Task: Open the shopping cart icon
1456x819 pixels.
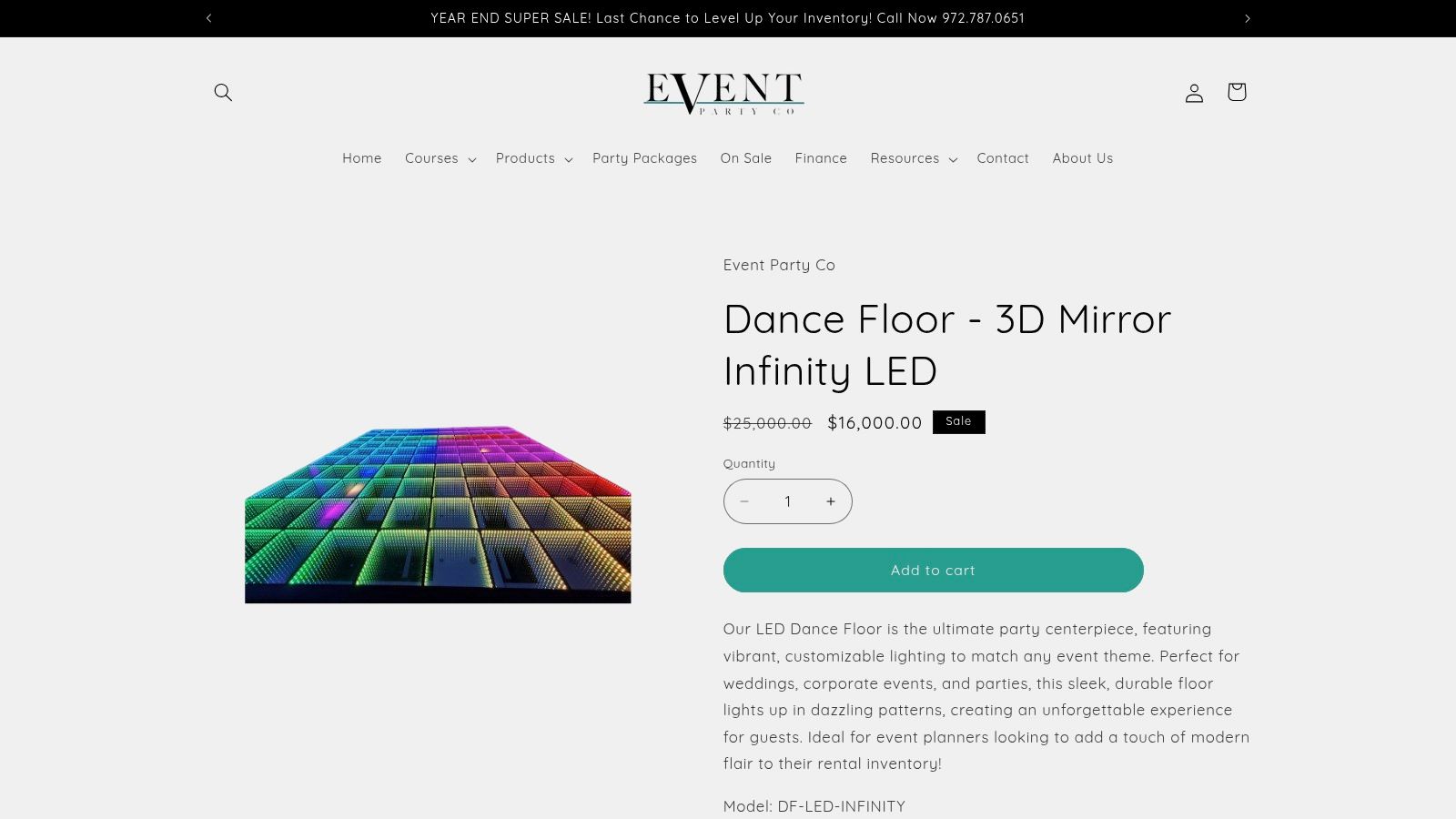Action: [x=1236, y=92]
